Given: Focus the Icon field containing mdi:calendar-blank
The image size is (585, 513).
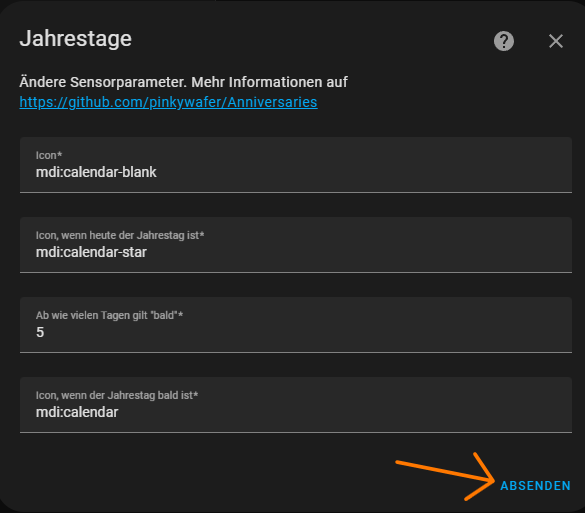Looking at the screenshot, I should [296, 165].
